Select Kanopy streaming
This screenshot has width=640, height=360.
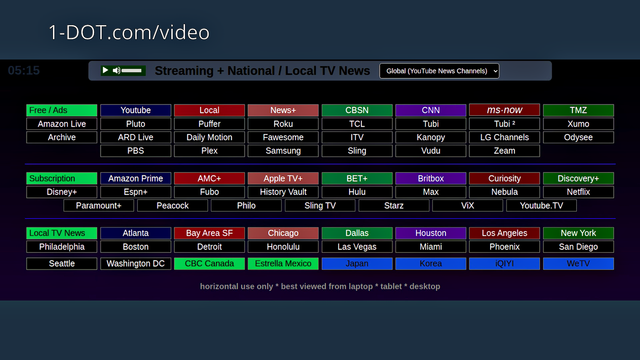tap(431, 137)
